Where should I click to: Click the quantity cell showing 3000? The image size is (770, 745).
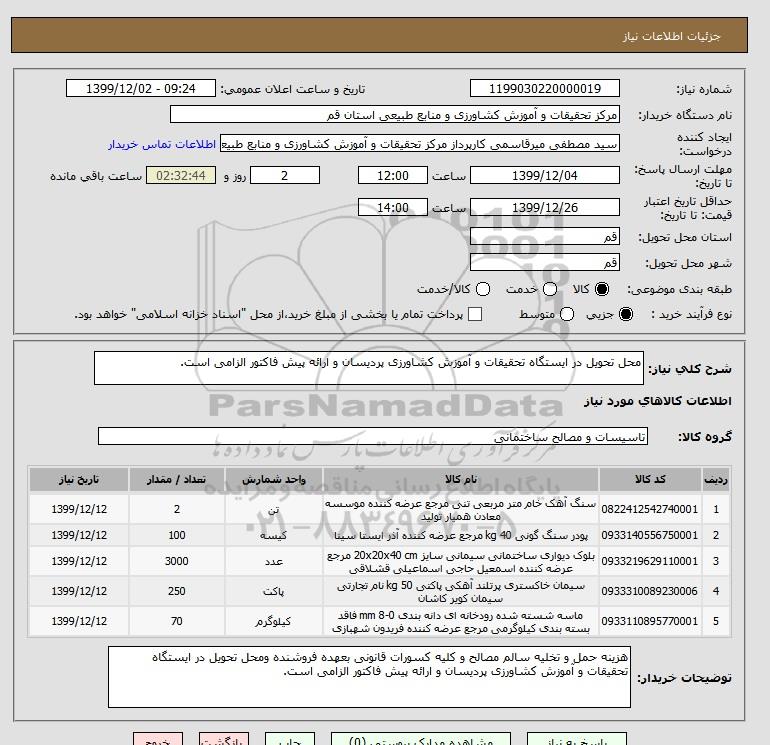[x=177, y=561]
